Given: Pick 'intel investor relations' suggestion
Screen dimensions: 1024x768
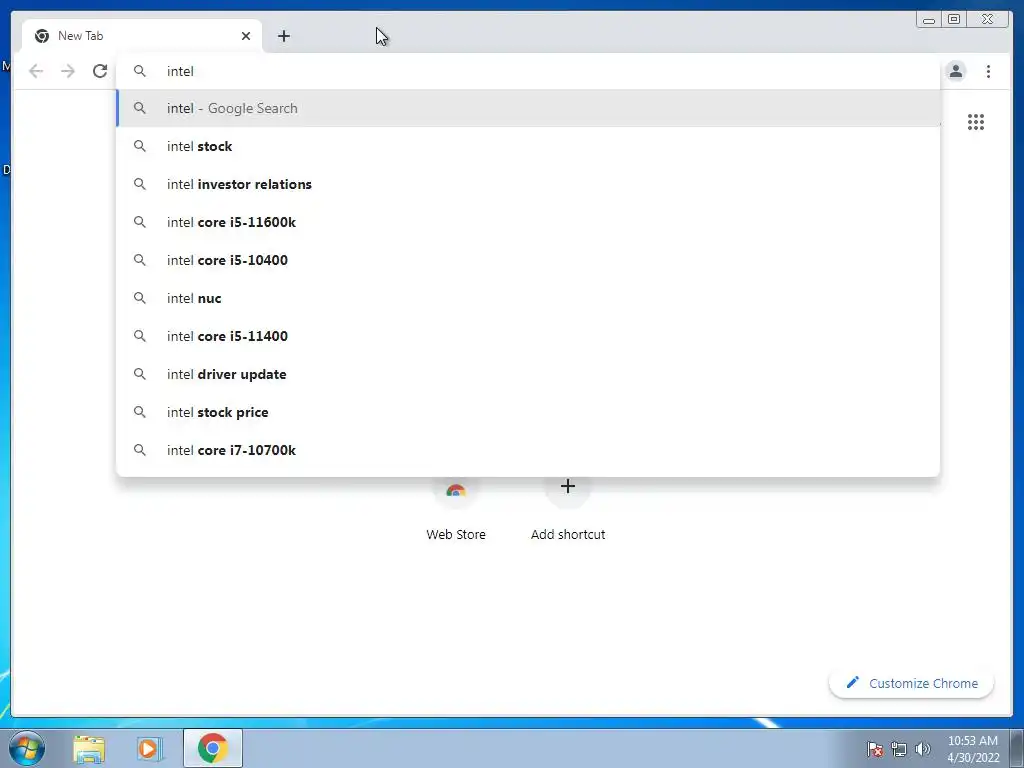Looking at the screenshot, I should (x=528, y=184).
